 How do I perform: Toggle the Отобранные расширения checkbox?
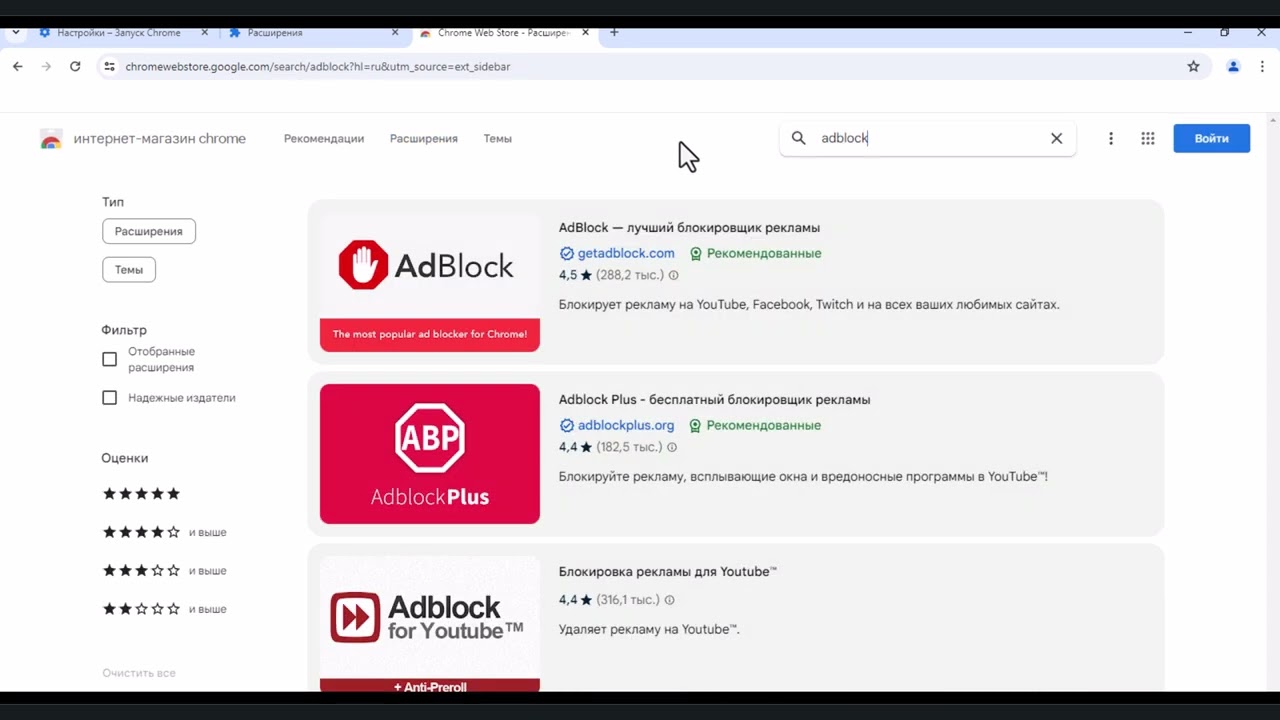tap(110, 359)
